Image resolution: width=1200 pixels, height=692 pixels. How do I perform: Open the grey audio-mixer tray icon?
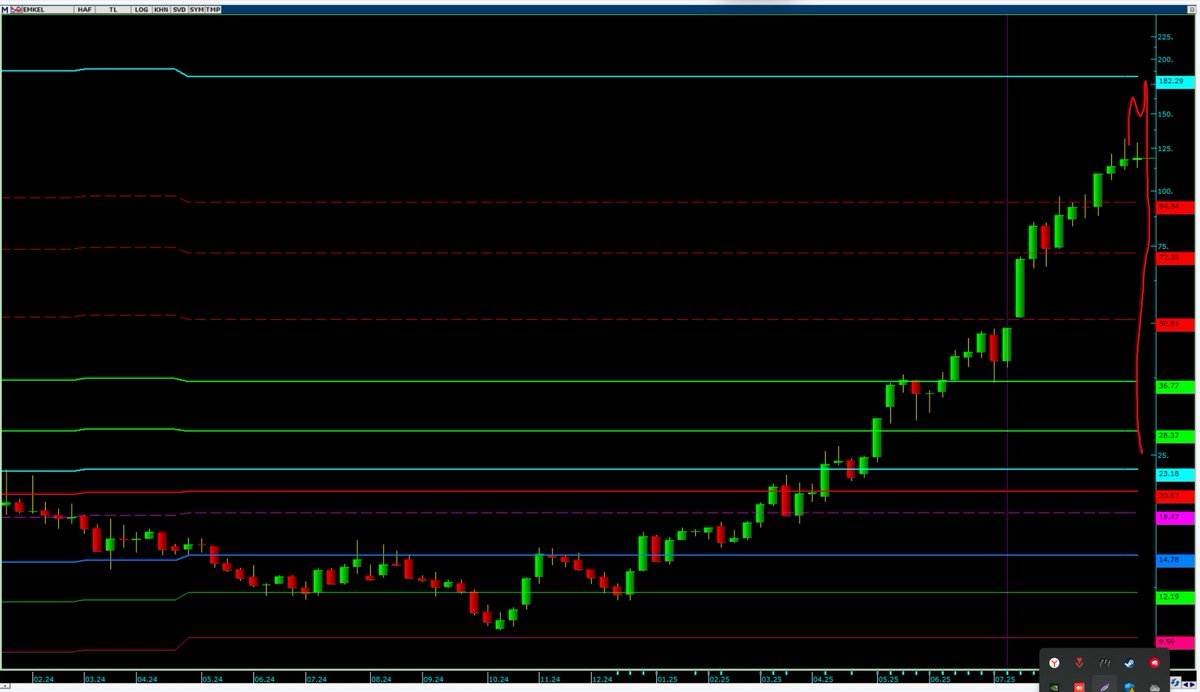(1105, 663)
